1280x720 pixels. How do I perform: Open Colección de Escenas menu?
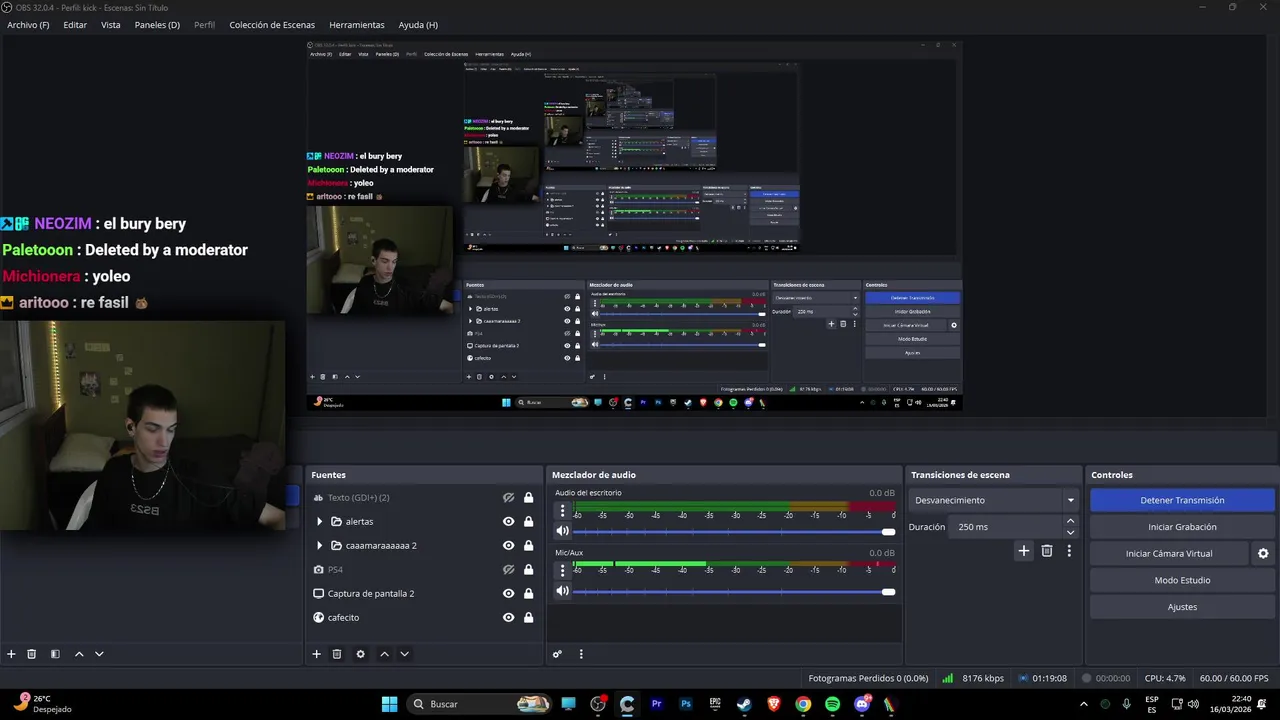coord(272,25)
